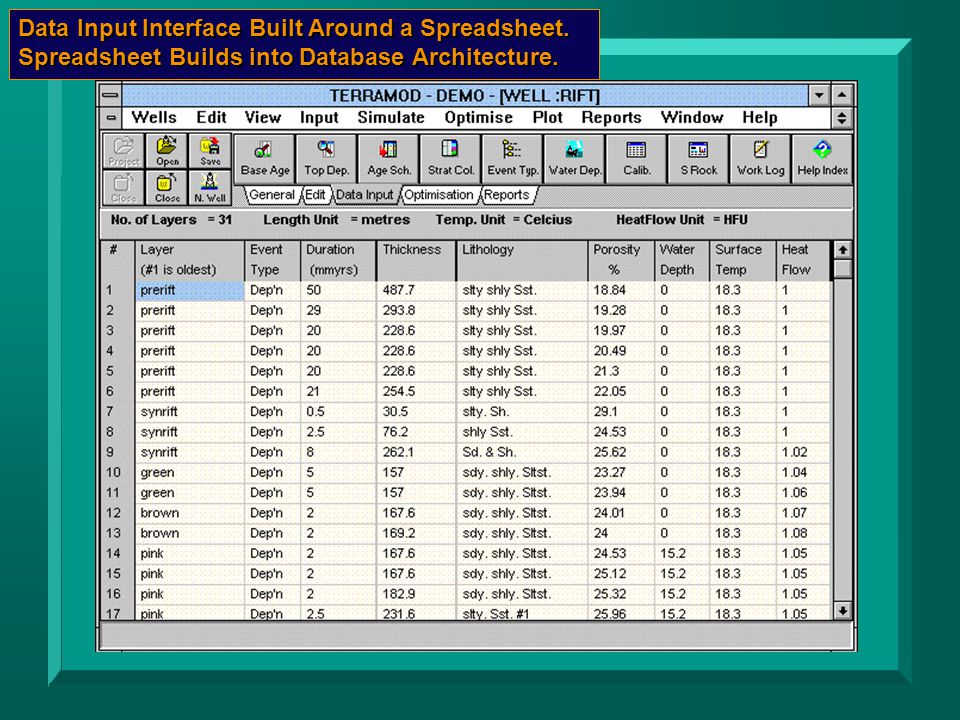This screenshot has width=960, height=720.
Task: Open the S Rock tool
Action: [699, 159]
